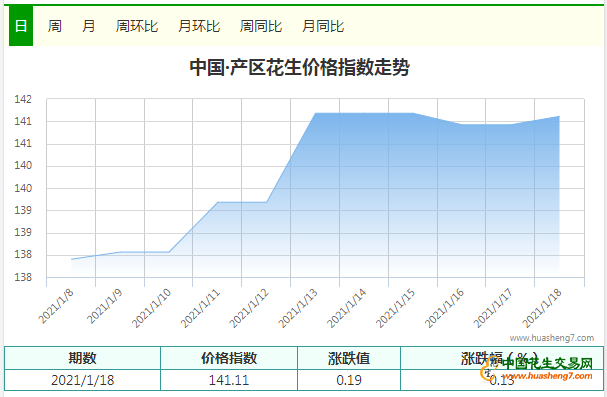Open the 月同比 tab
The width and height of the screenshot is (607, 397).
point(323,26)
